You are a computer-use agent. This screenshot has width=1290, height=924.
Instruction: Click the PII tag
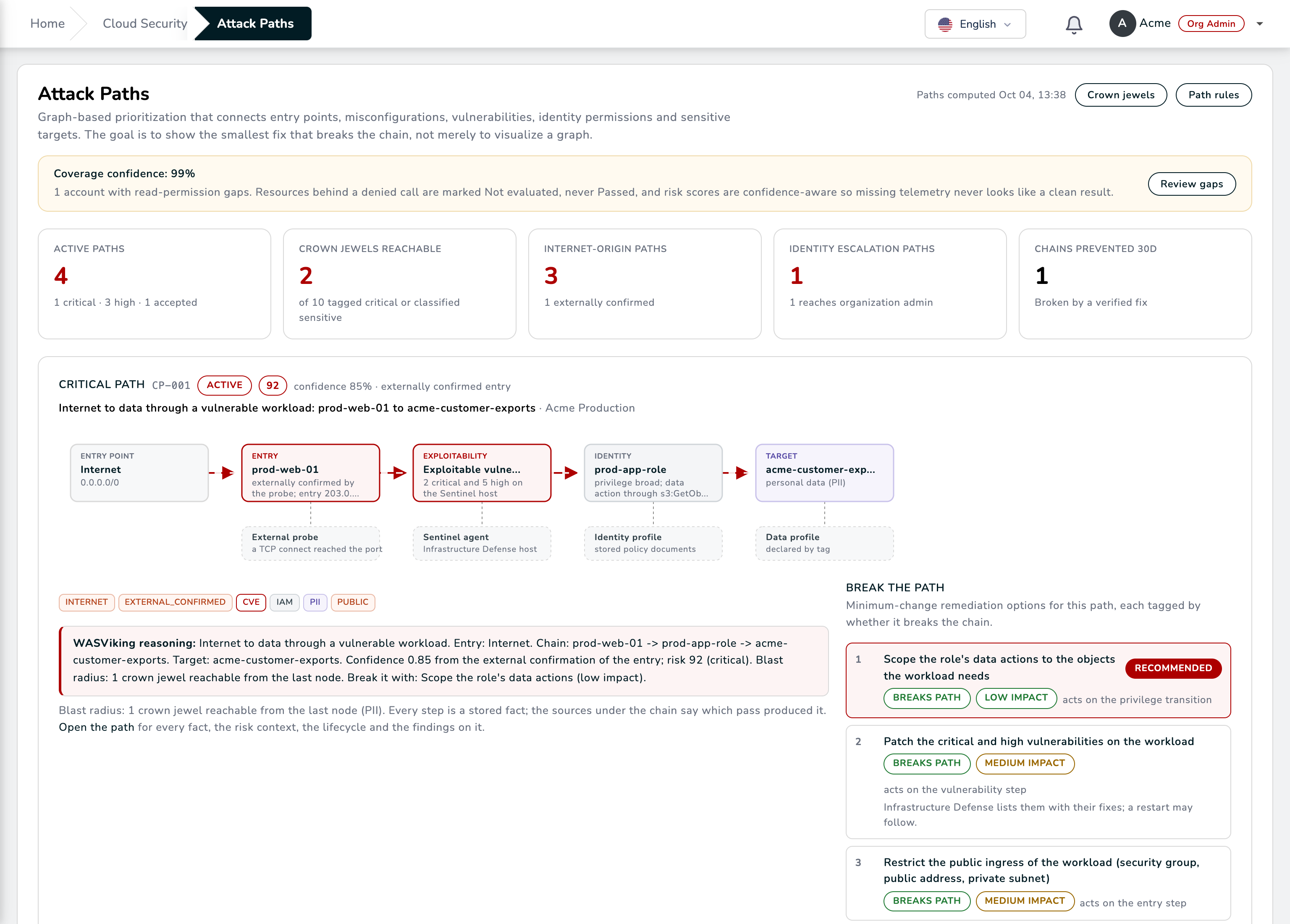click(315, 602)
